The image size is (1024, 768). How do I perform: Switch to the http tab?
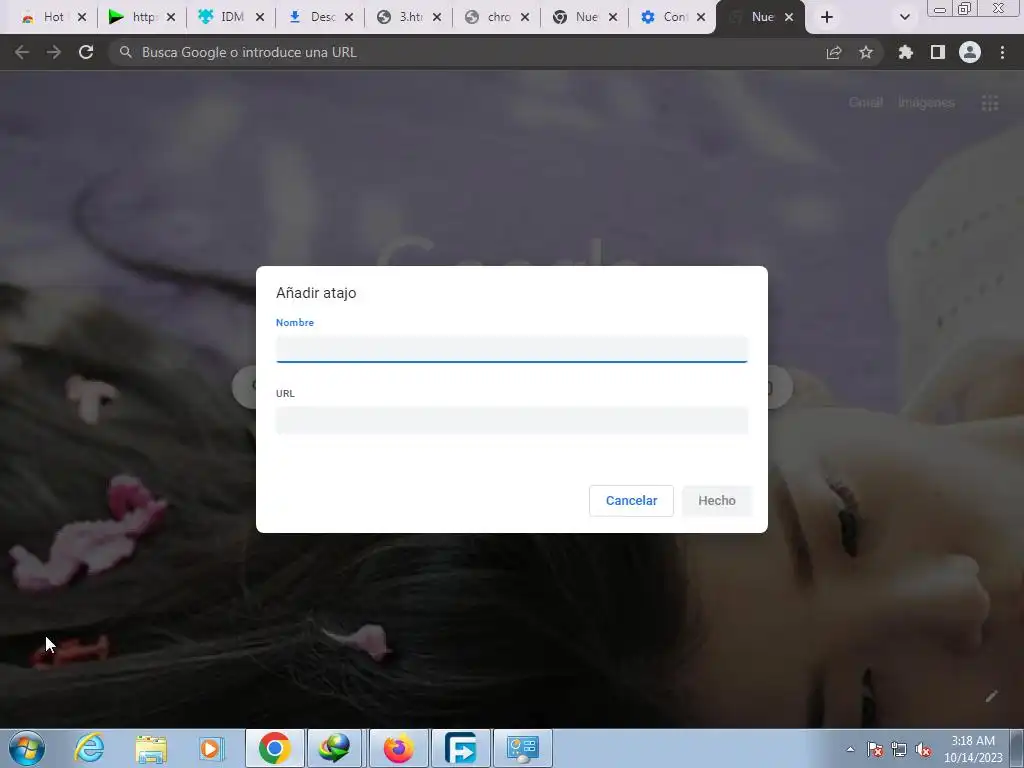tap(142, 17)
